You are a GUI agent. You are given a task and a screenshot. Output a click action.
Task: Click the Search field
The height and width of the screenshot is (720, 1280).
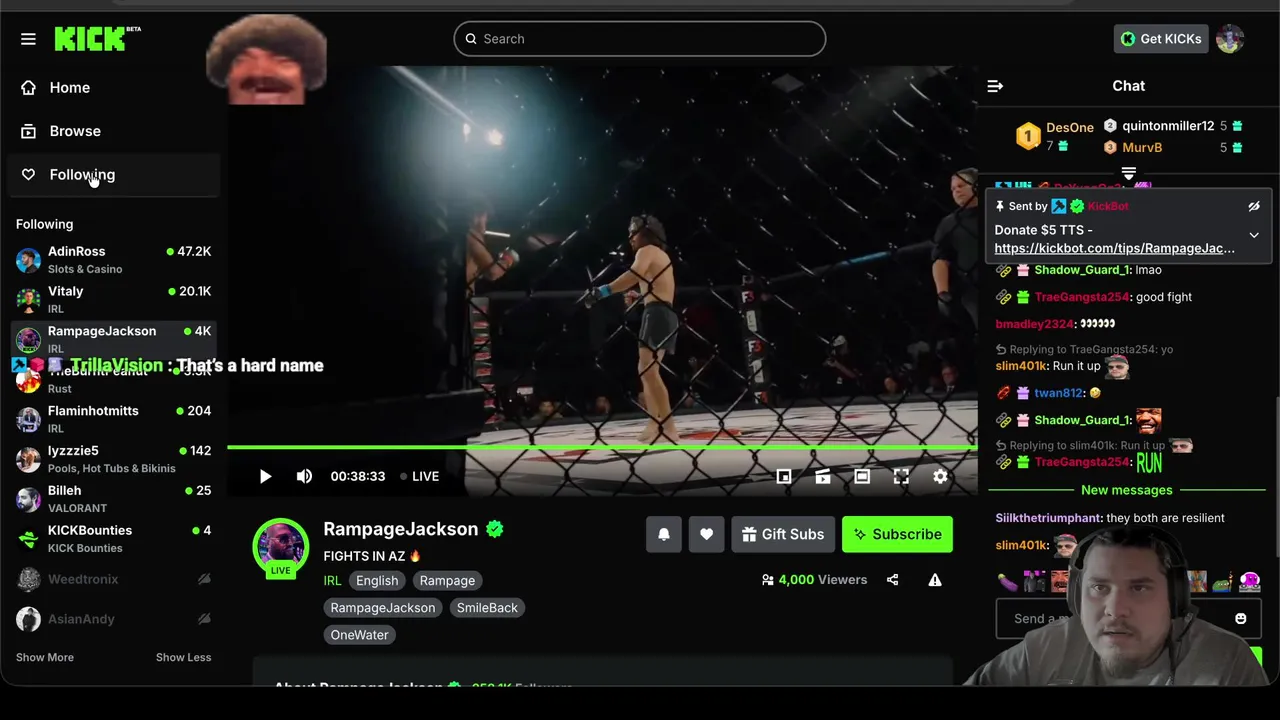coord(640,39)
